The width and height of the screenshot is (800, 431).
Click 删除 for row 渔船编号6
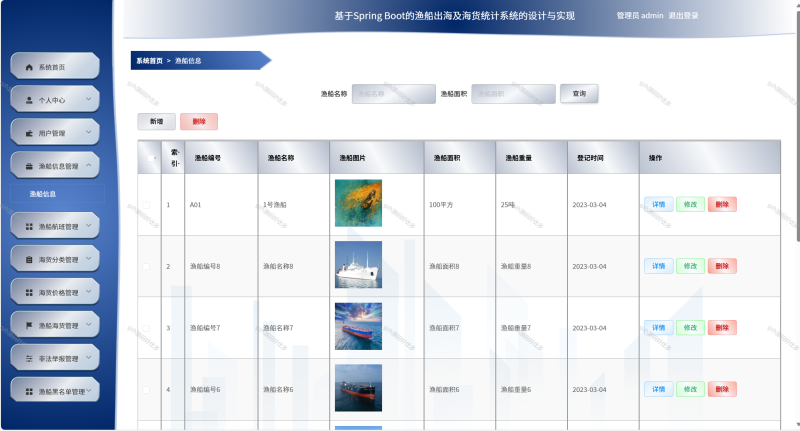722,389
